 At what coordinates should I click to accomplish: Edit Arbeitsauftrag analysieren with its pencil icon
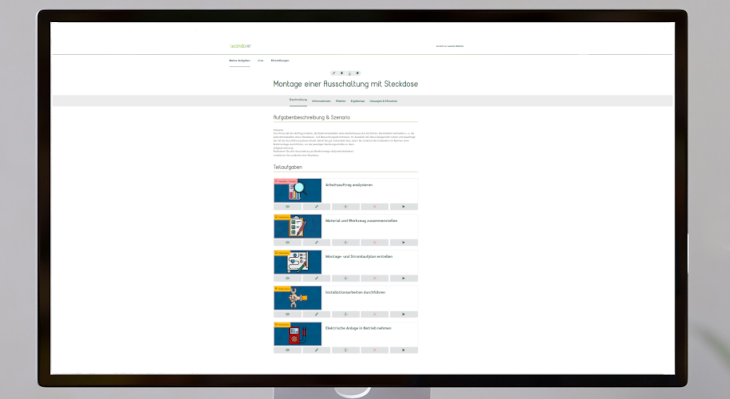point(317,207)
